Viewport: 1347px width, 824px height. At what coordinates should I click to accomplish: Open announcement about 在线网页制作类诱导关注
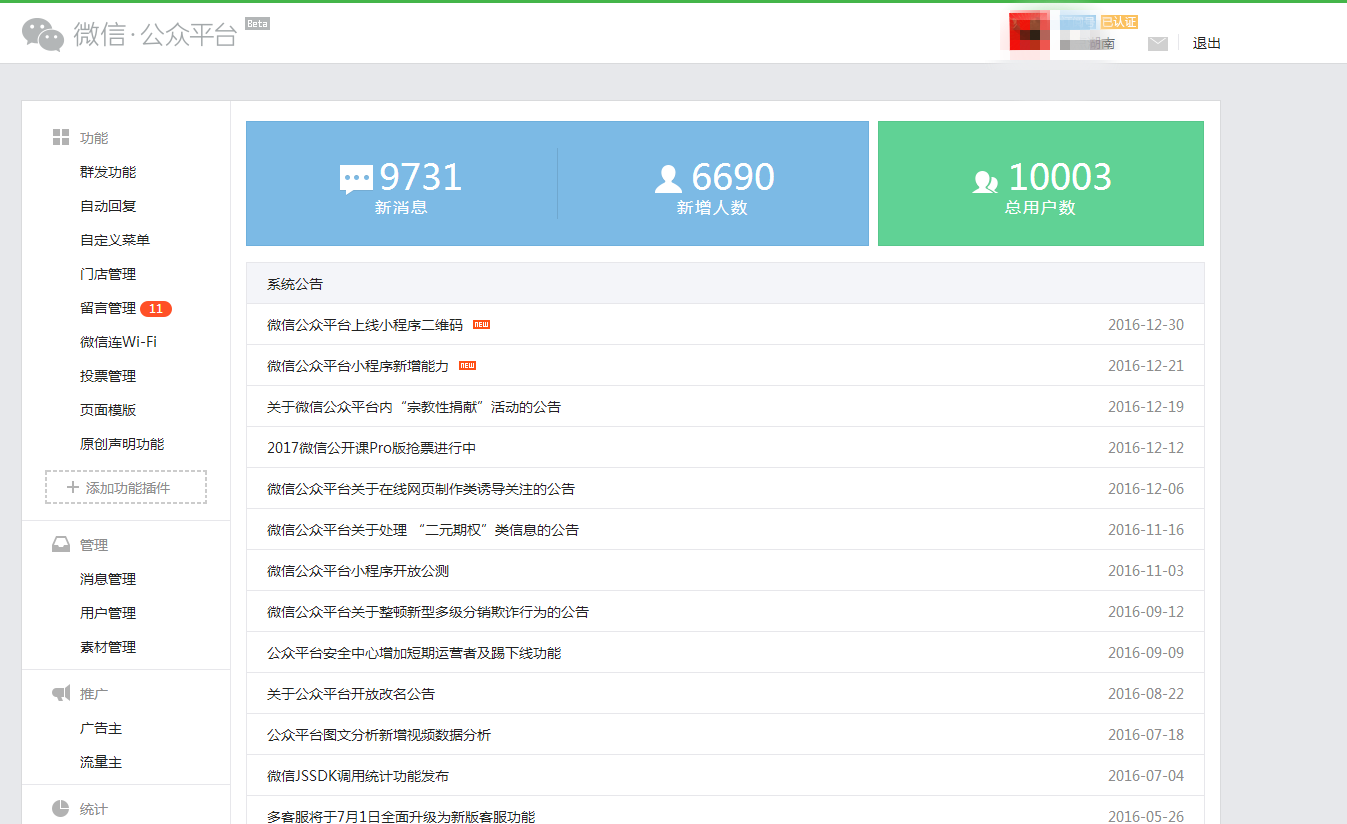coord(421,489)
